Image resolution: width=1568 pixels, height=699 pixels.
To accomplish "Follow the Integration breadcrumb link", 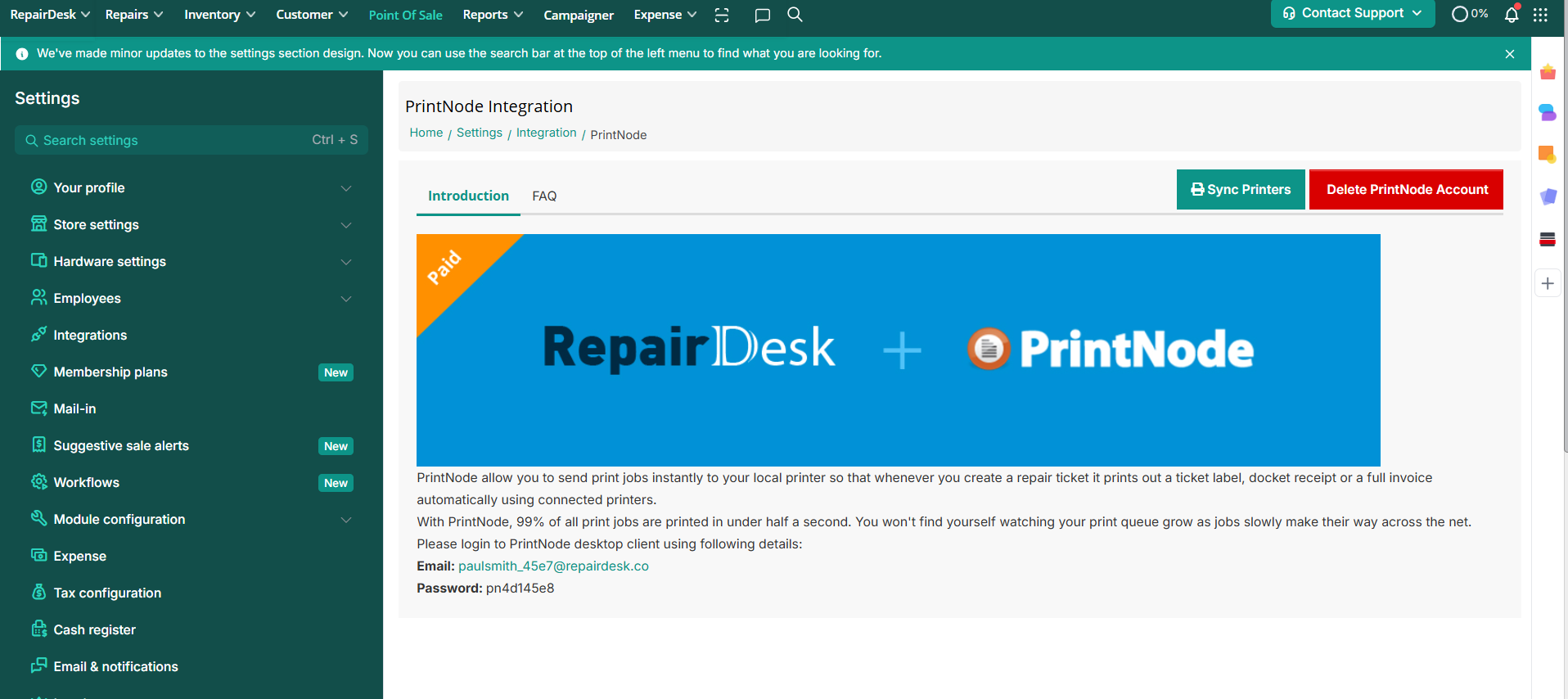I will click(x=546, y=133).
